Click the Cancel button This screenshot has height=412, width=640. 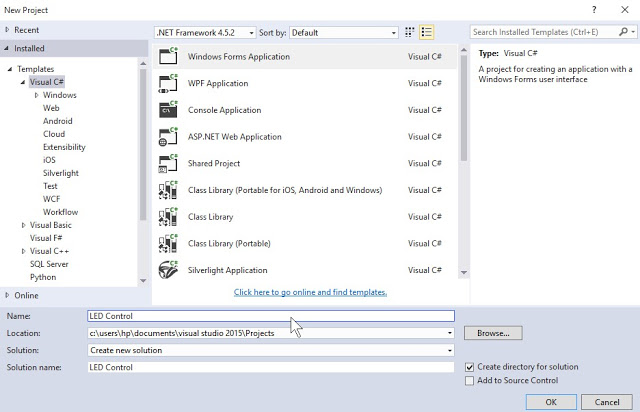pyautogui.click(x=607, y=402)
